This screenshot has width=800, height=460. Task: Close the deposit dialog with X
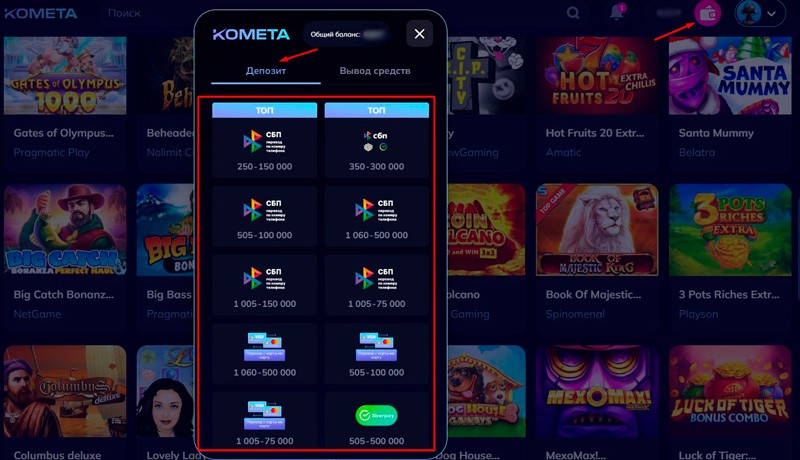point(419,34)
